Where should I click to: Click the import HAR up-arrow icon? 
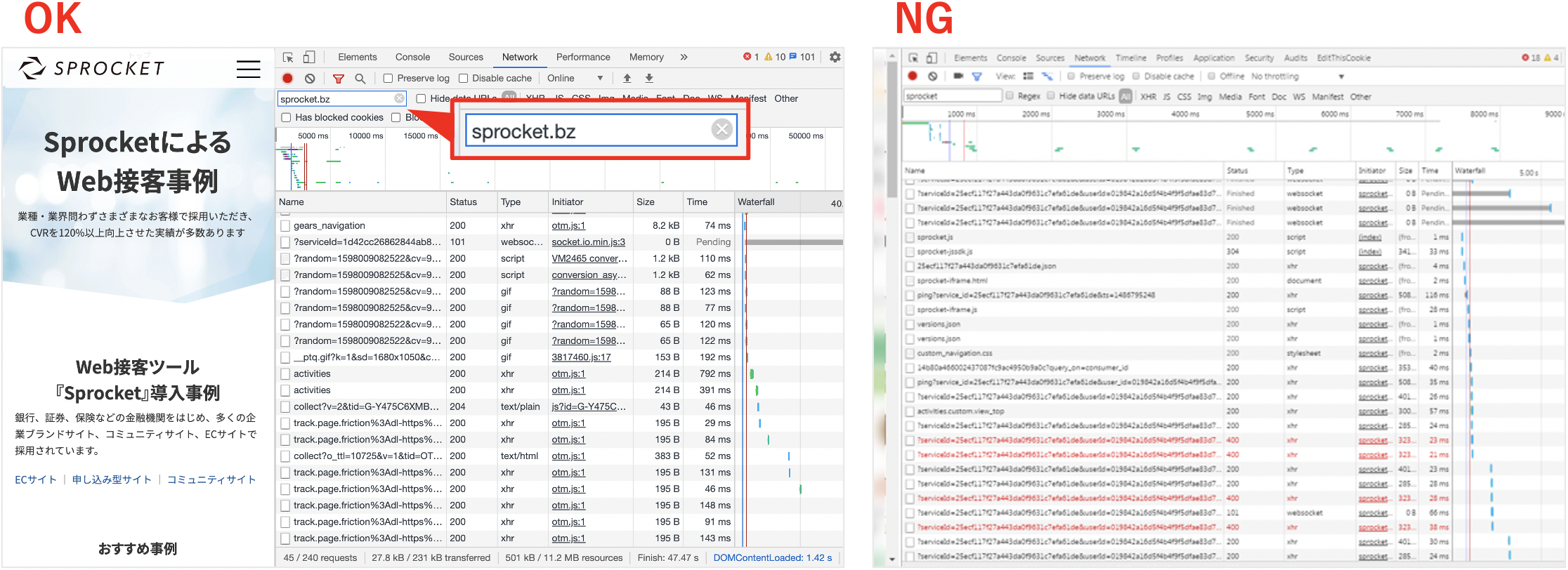click(627, 79)
